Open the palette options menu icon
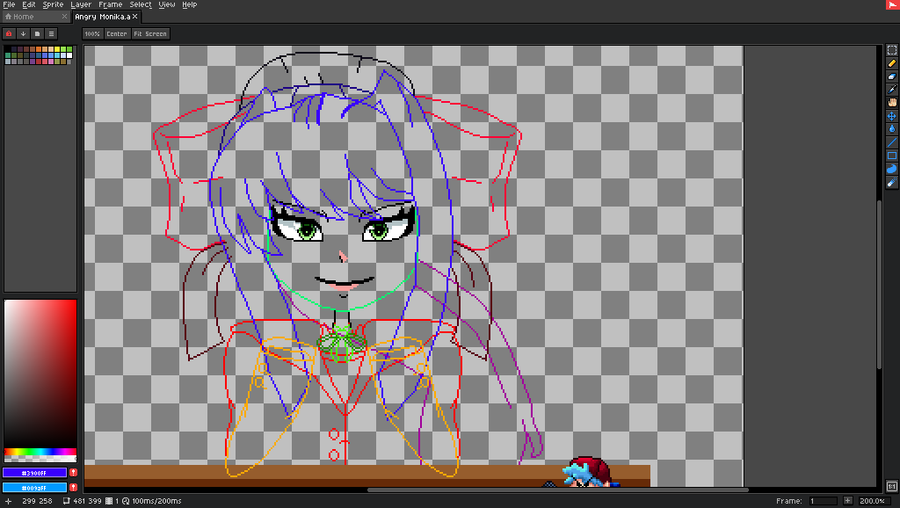The width and height of the screenshot is (900, 508). click(51, 34)
